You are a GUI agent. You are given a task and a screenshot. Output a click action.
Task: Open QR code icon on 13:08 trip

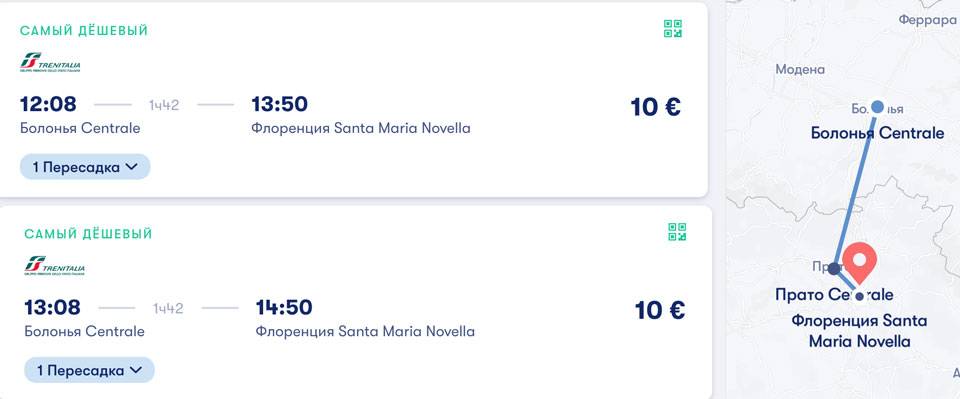coord(677,232)
